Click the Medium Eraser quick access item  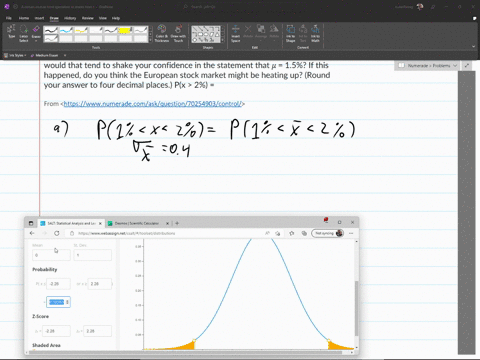tap(44, 55)
